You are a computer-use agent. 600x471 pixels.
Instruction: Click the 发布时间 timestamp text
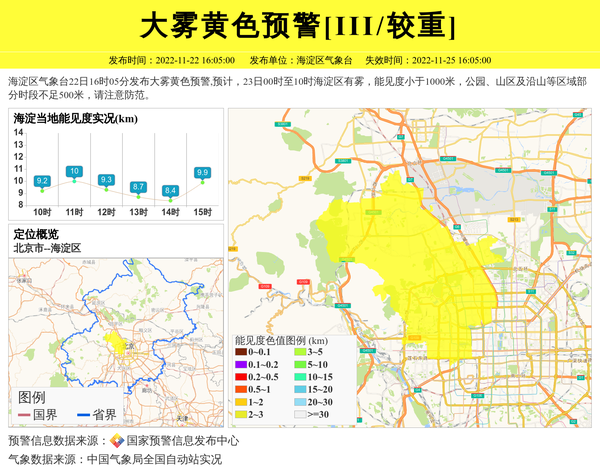tap(171, 60)
